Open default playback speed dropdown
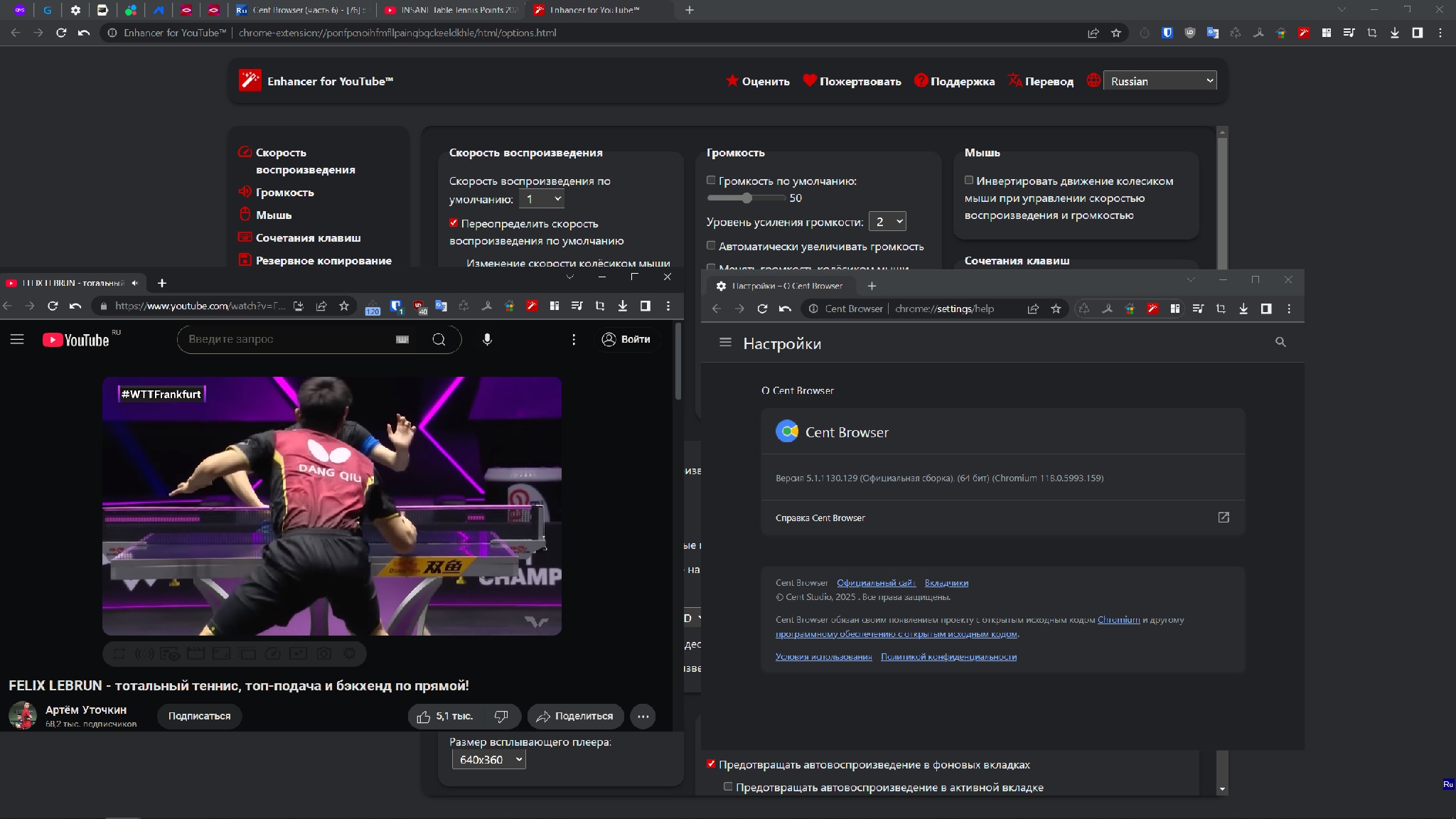This screenshot has height=819, width=1456. 542,199
